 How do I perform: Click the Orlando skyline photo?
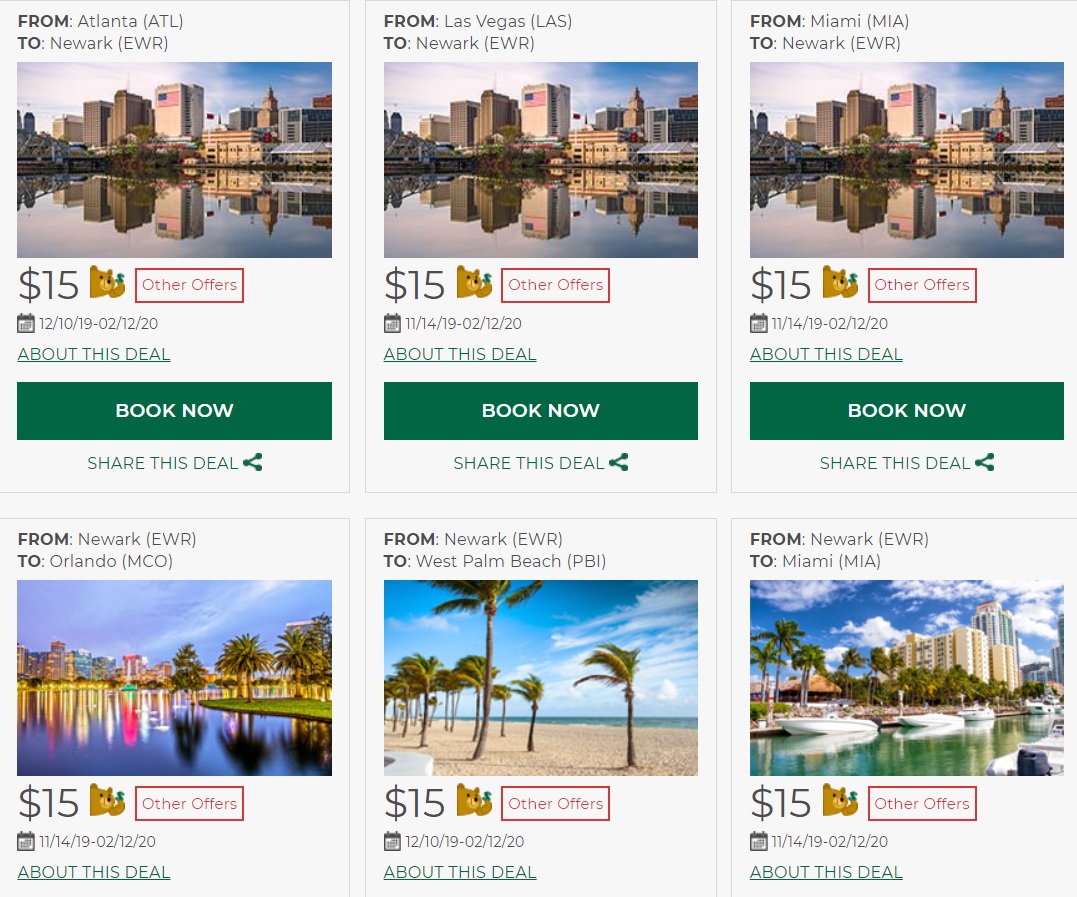pos(174,678)
